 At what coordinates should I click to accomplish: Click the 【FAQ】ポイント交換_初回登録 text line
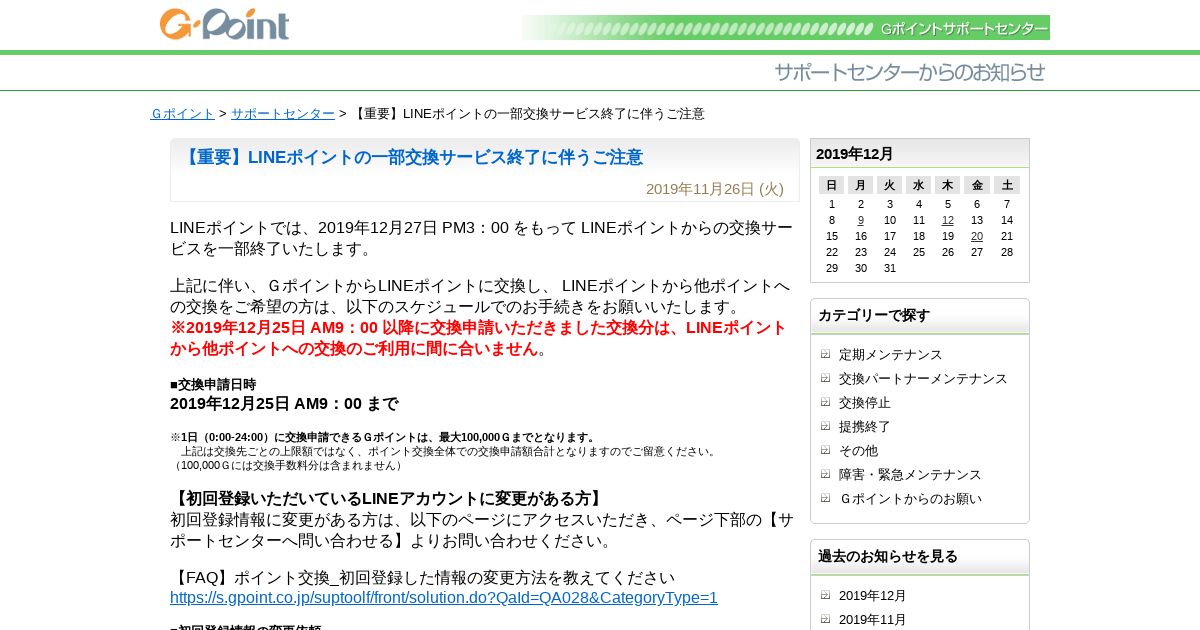(x=422, y=578)
